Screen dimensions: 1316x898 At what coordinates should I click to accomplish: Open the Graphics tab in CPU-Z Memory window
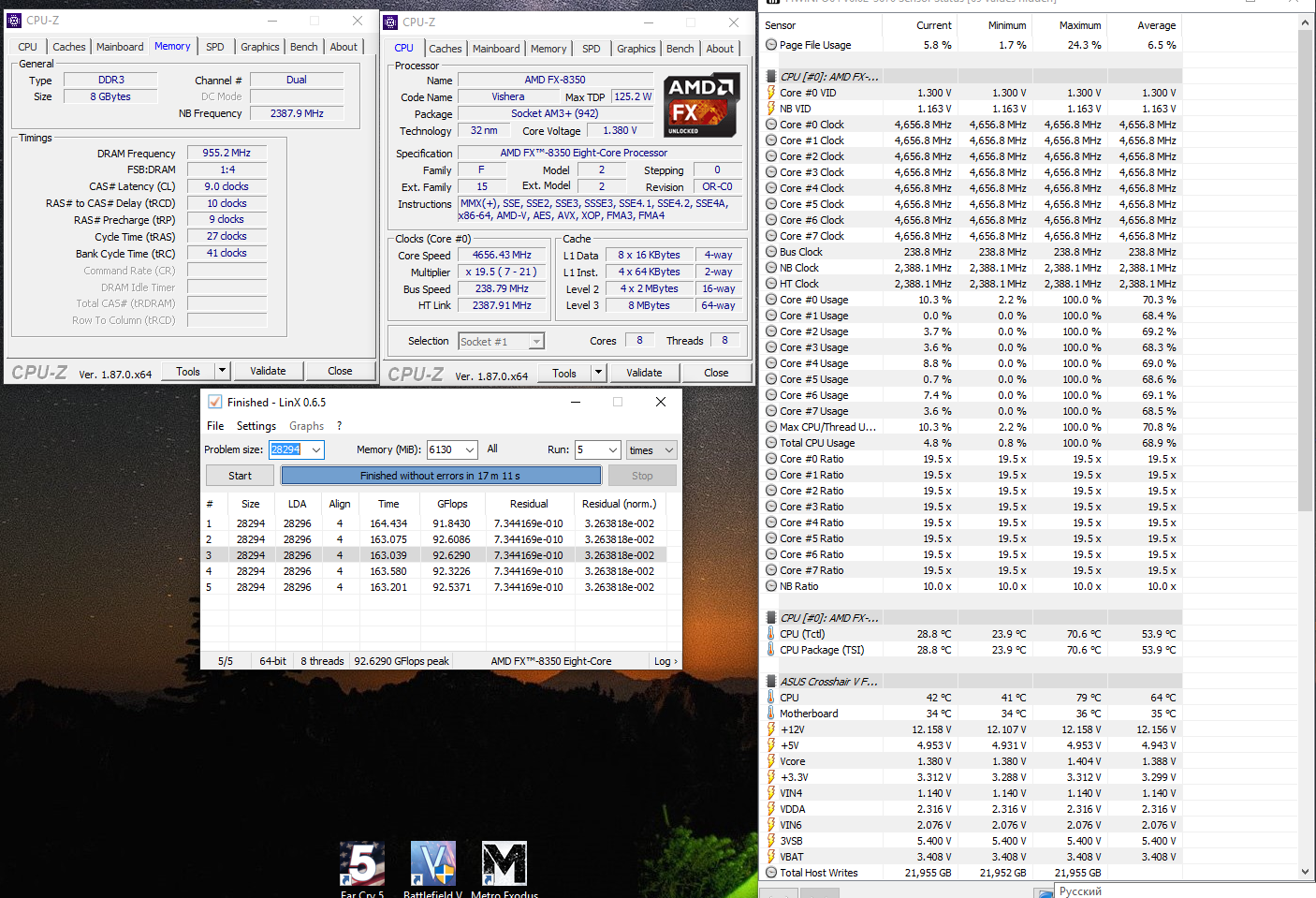260,47
